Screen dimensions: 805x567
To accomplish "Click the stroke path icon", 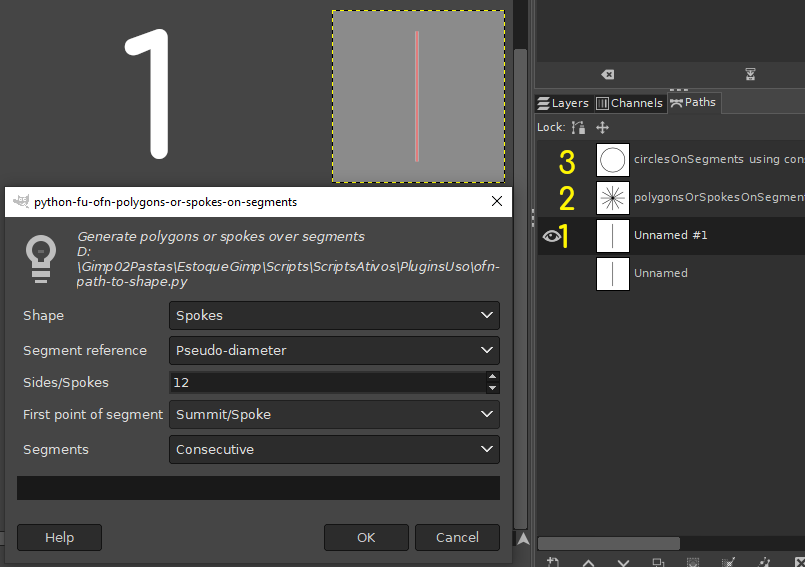I will (x=763, y=562).
